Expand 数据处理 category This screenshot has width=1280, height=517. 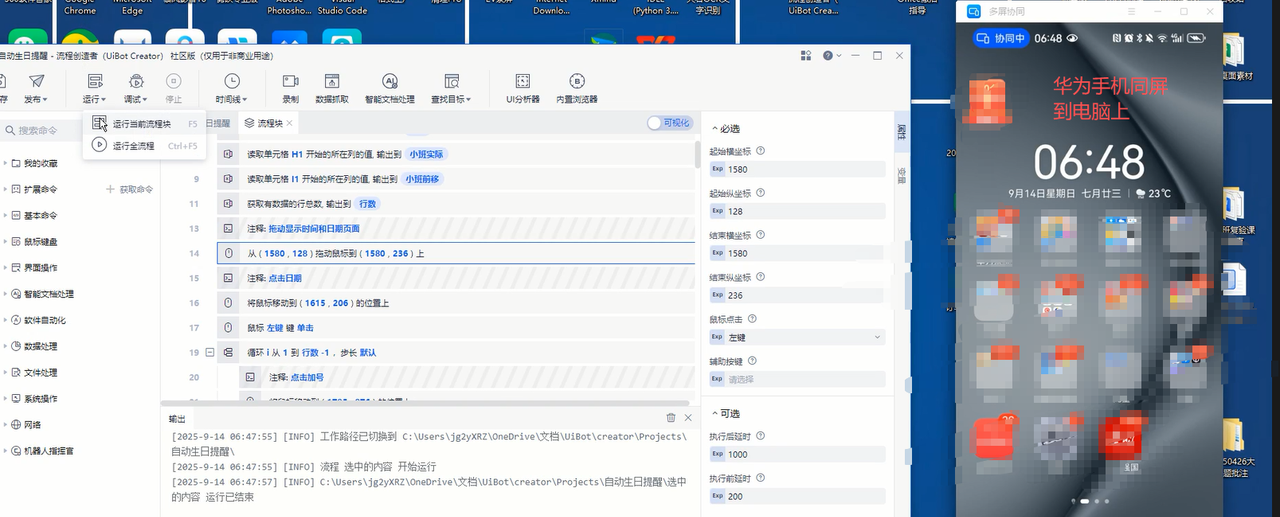point(5,346)
